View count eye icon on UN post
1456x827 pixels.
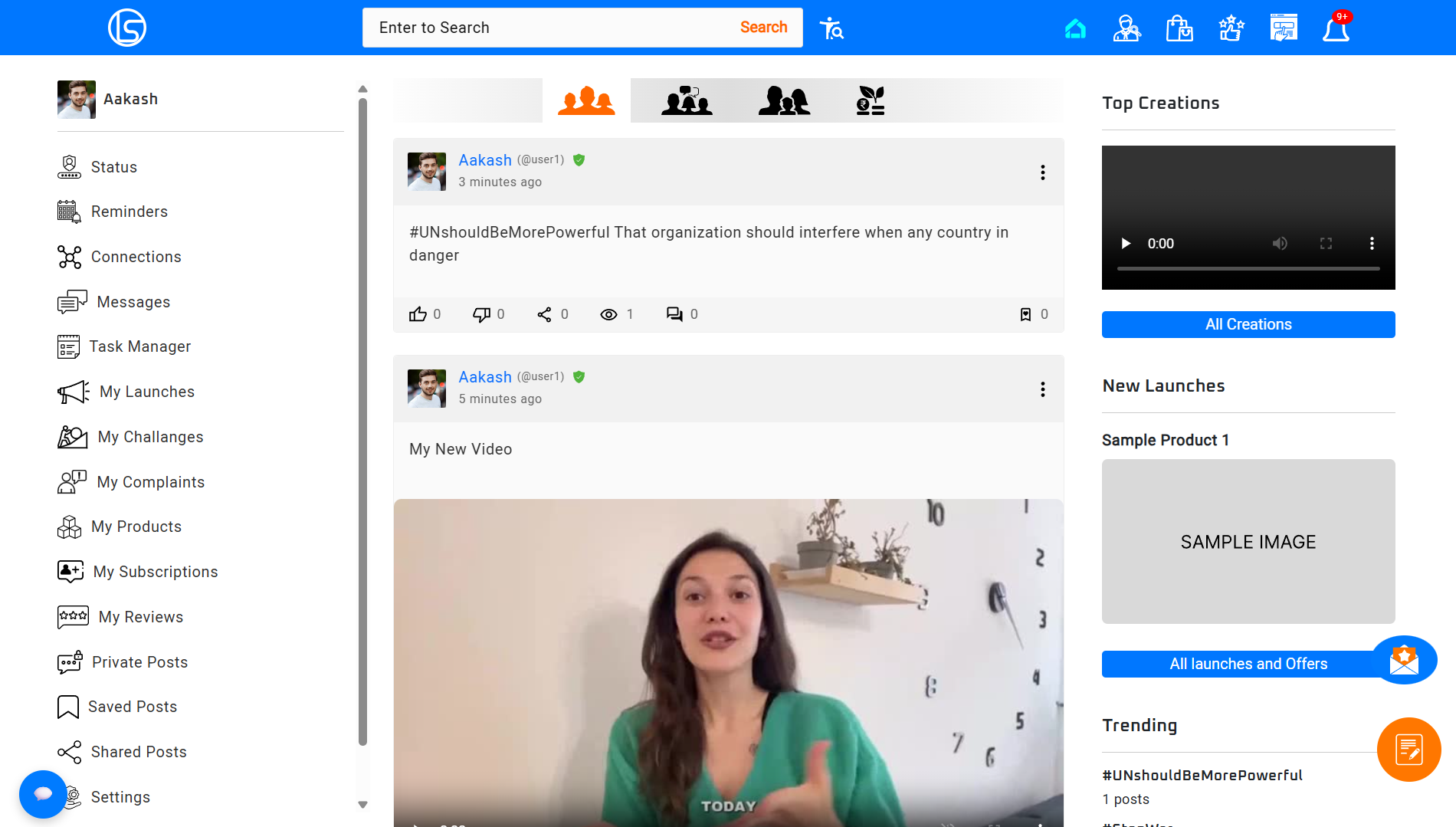coord(608,314)
